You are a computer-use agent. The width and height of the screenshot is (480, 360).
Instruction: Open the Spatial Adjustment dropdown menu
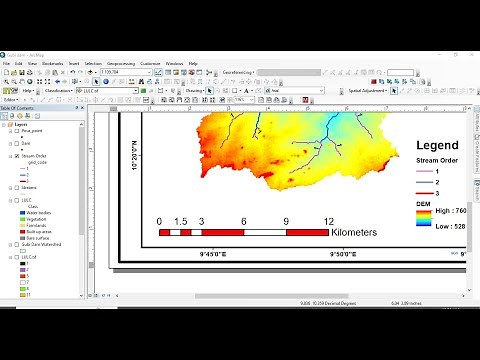pos(368,91)
